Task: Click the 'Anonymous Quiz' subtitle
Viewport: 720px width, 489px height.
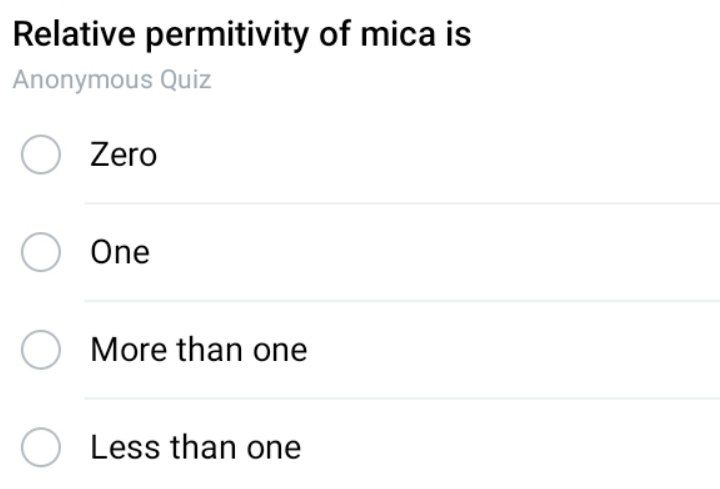Action: (x=112, y=80)
